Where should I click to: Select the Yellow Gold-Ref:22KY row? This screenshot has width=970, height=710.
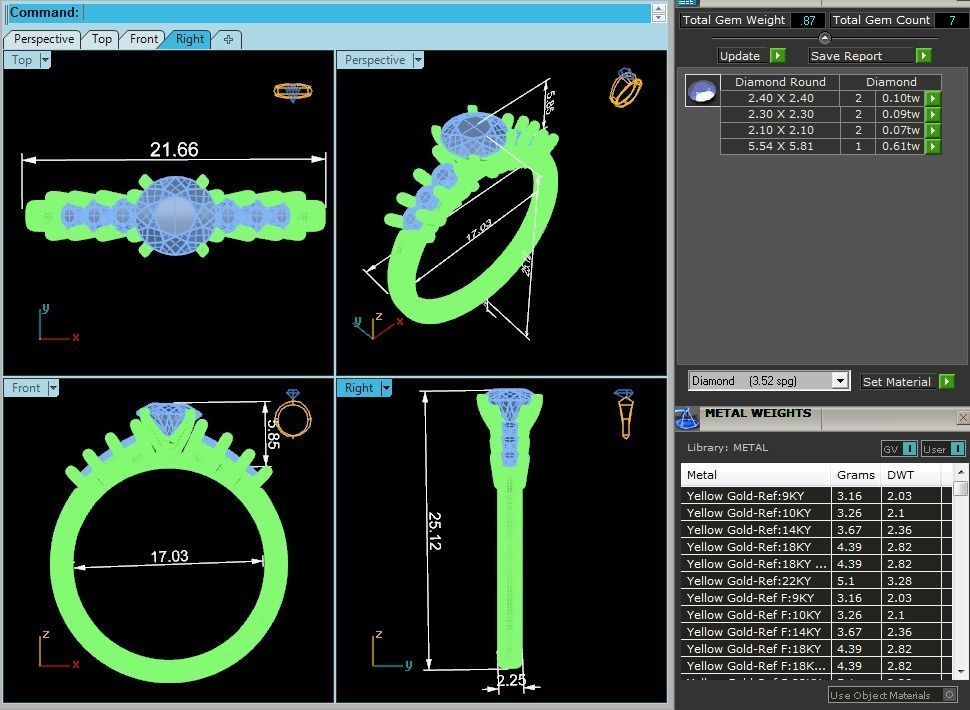click(x=817, y=581)
